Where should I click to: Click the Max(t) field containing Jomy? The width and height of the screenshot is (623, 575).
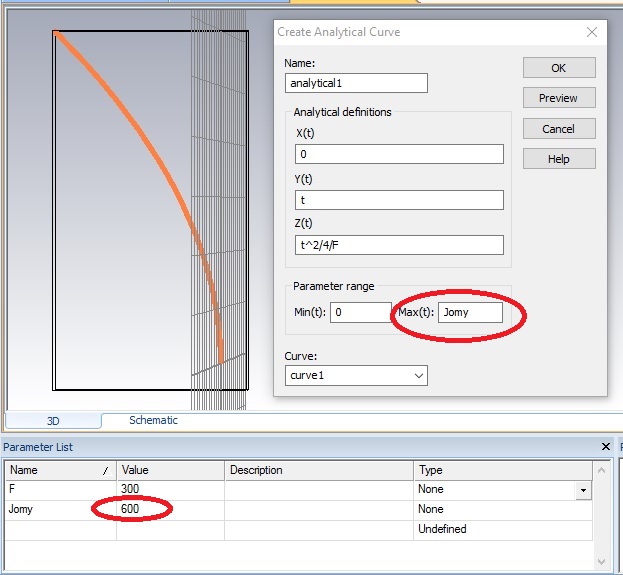(470, 312)
